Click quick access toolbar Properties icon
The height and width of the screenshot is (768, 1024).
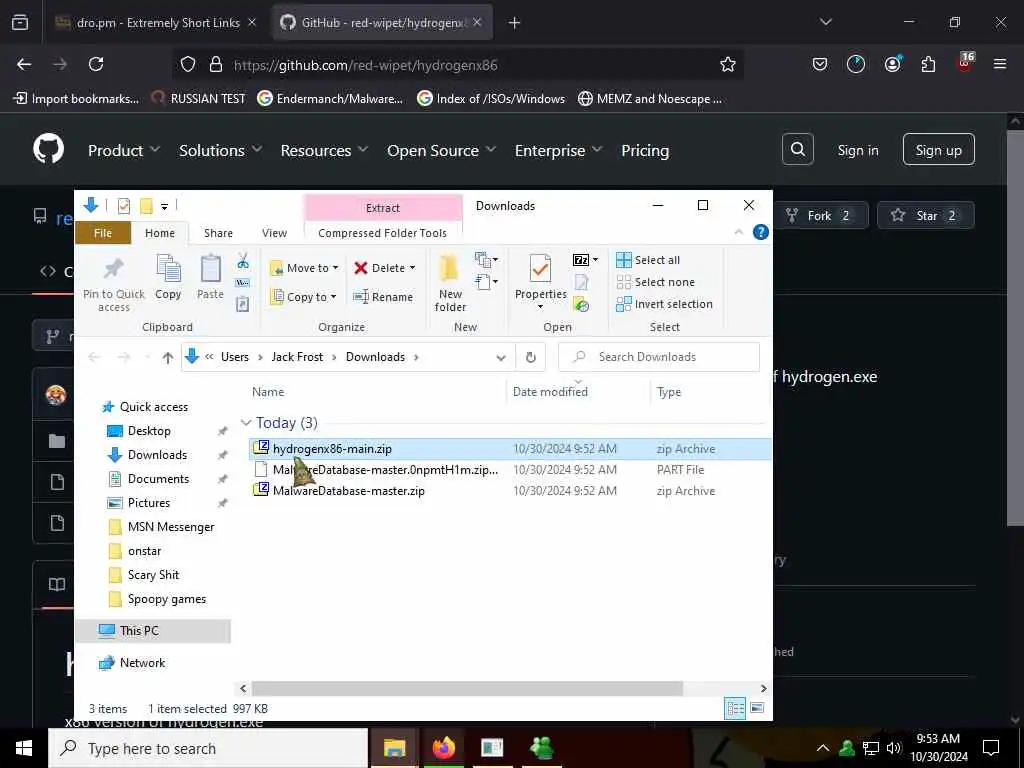tap(123, 206)
